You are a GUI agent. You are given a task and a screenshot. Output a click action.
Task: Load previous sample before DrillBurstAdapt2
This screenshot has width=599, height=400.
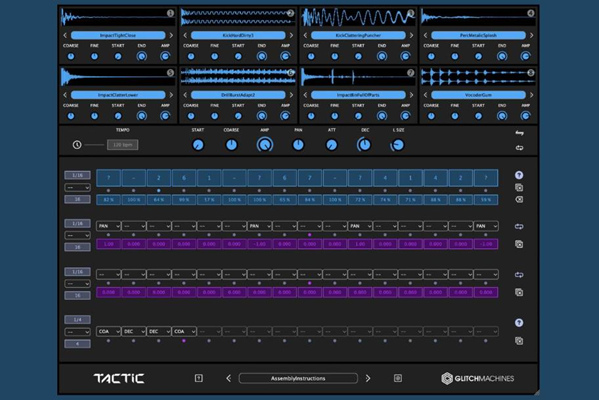point(185,95)
